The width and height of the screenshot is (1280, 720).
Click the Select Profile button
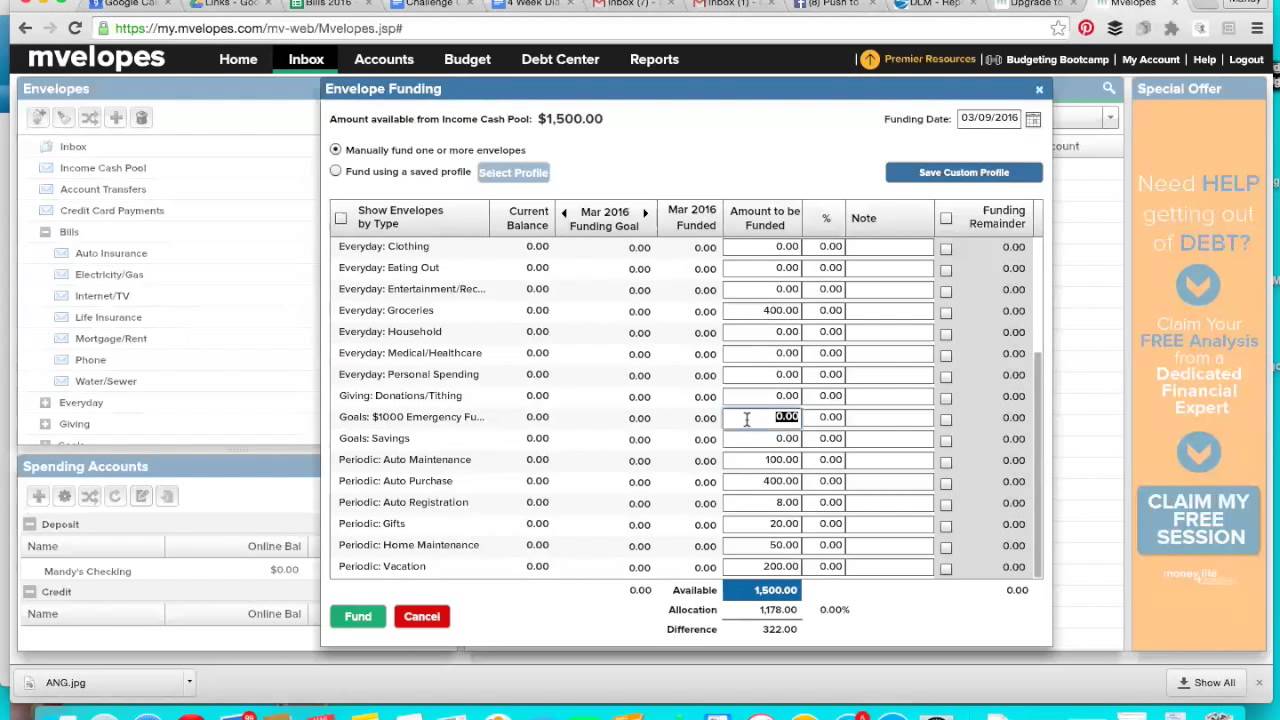pyautogui.click(x=513, y=173)
